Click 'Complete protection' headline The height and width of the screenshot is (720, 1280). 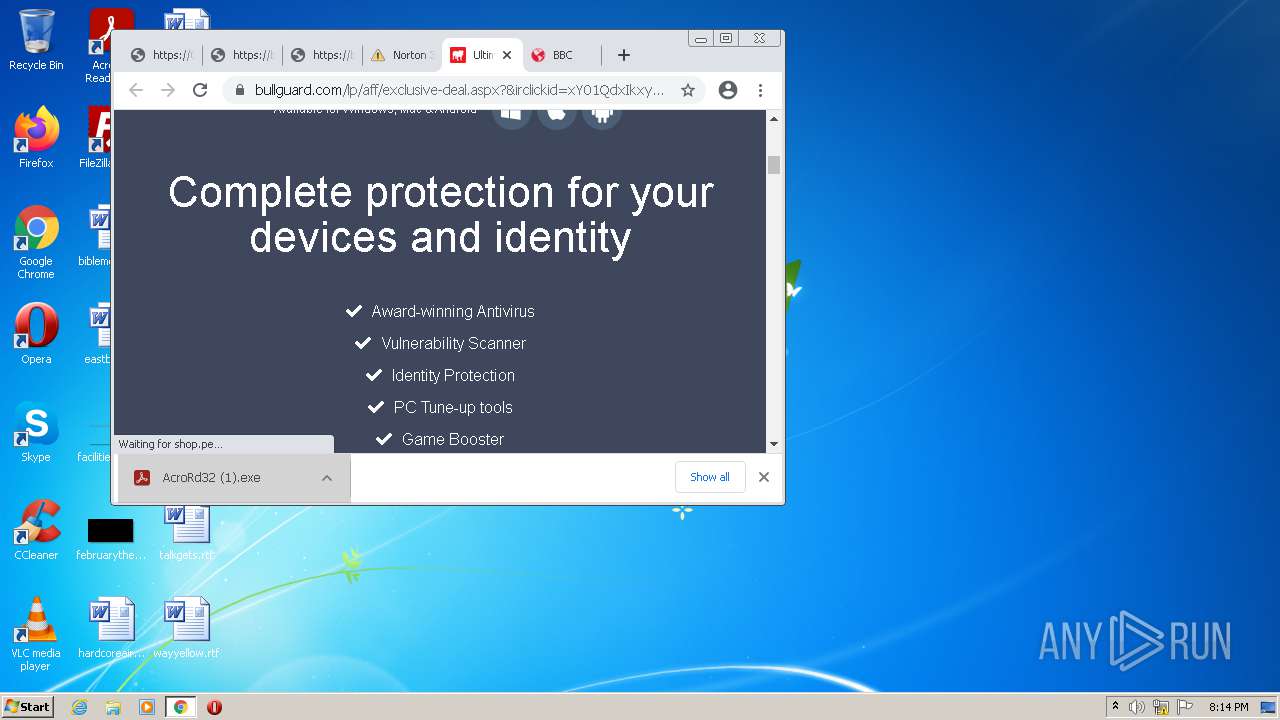(x=441, y=214)
